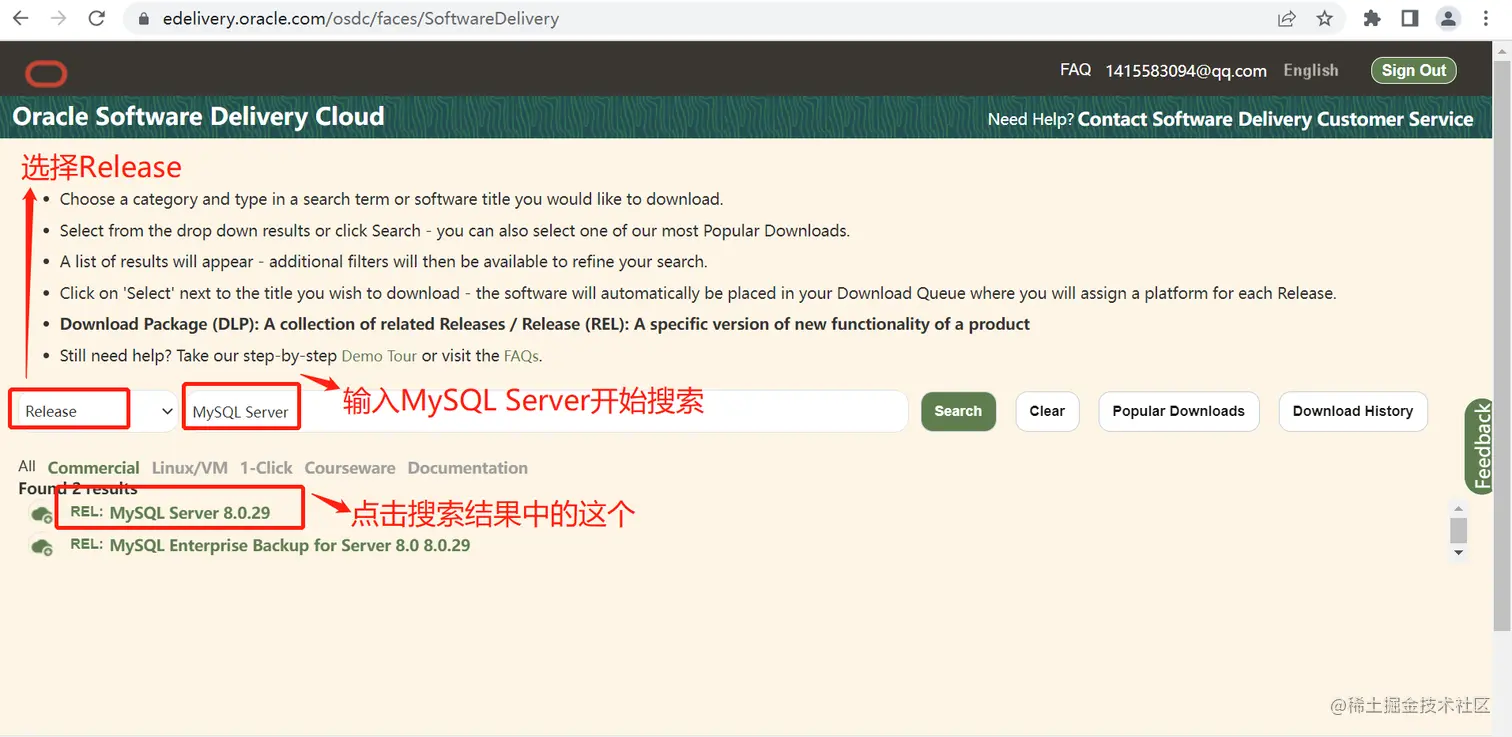Select the Documentation filter tab
The height and width of the screenshot is (737, 1512).
pos(468,468)
